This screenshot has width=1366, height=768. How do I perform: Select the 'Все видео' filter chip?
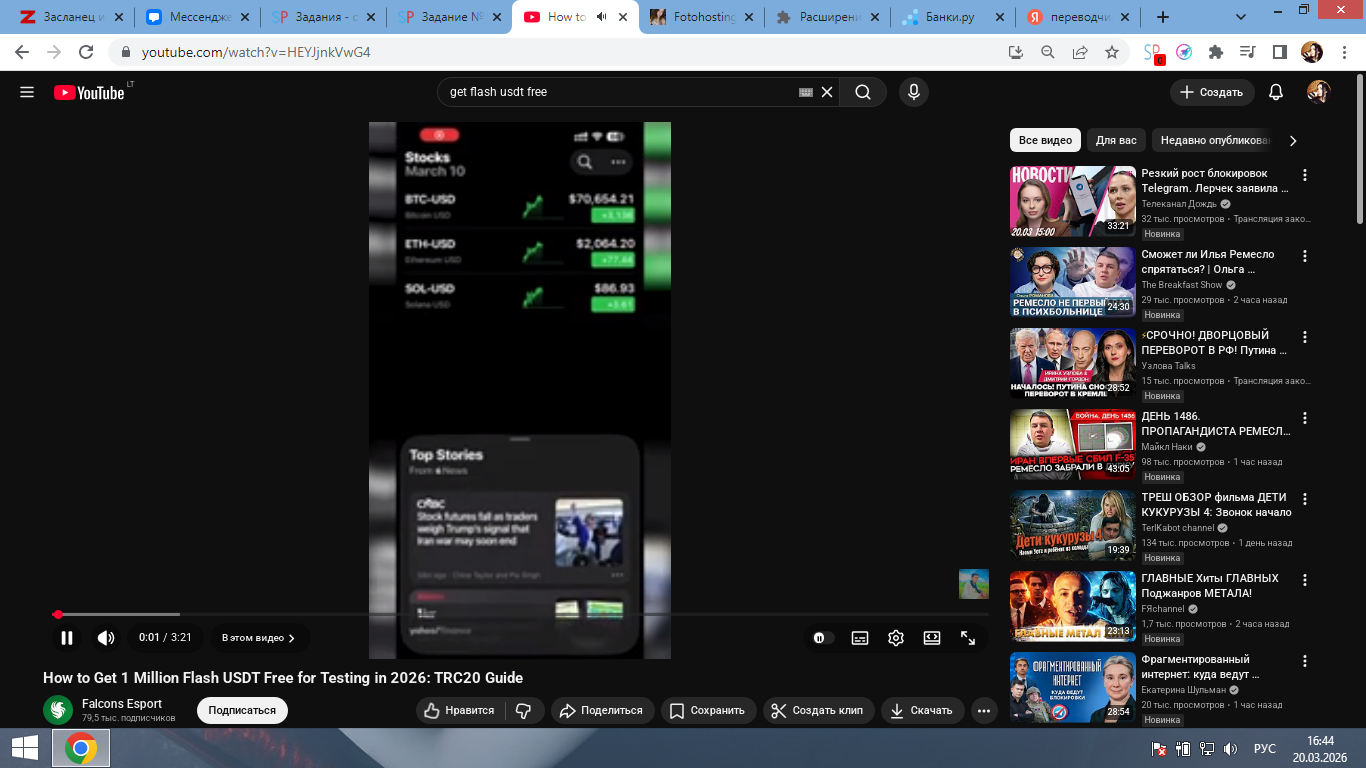pos(1045,141)
